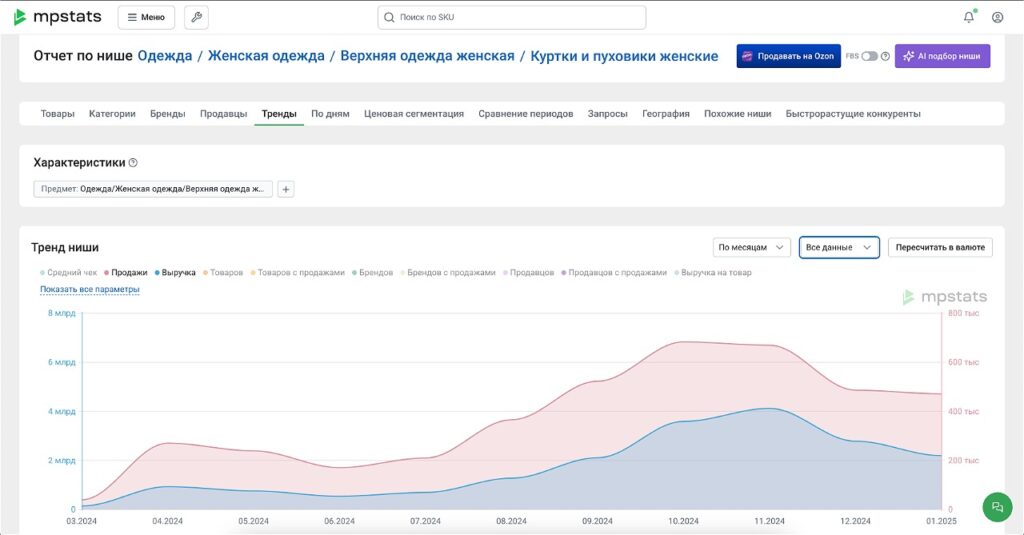Viewport: 1024px width, 535px height.
Task: Toggle Средний чек legend color marker
Action: 42,272
